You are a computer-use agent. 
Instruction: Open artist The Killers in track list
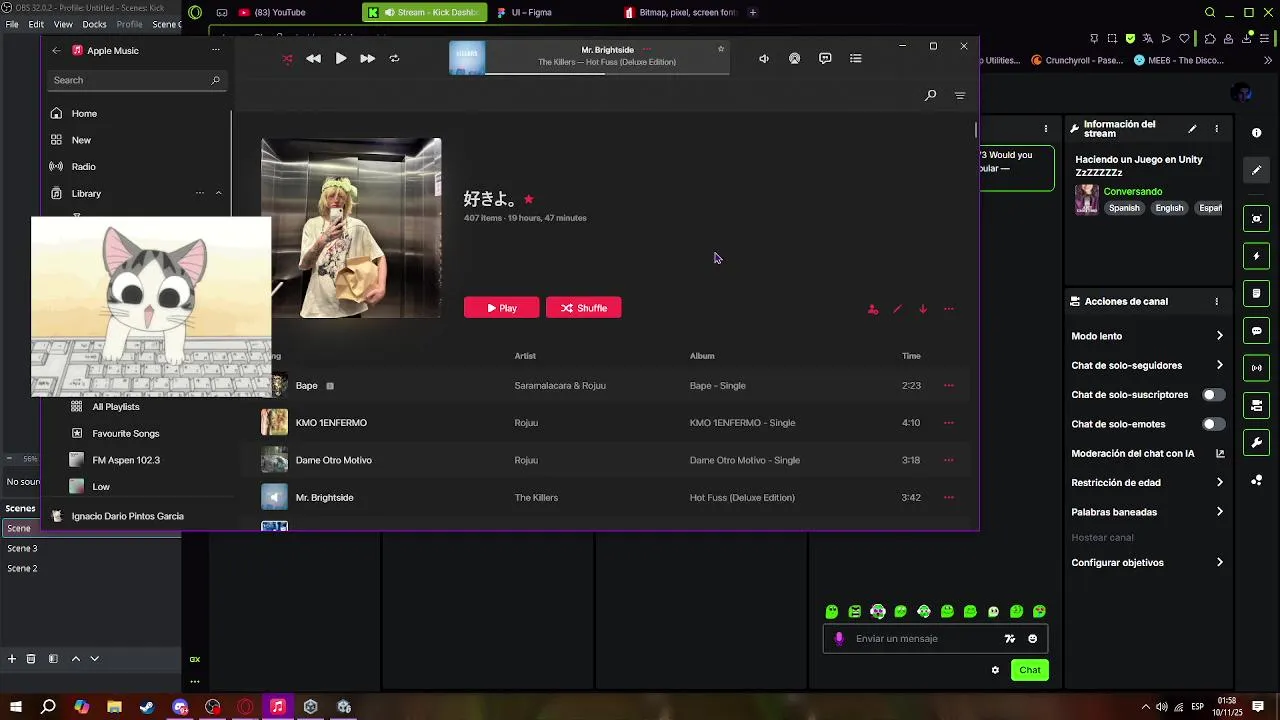coord(536,498)
